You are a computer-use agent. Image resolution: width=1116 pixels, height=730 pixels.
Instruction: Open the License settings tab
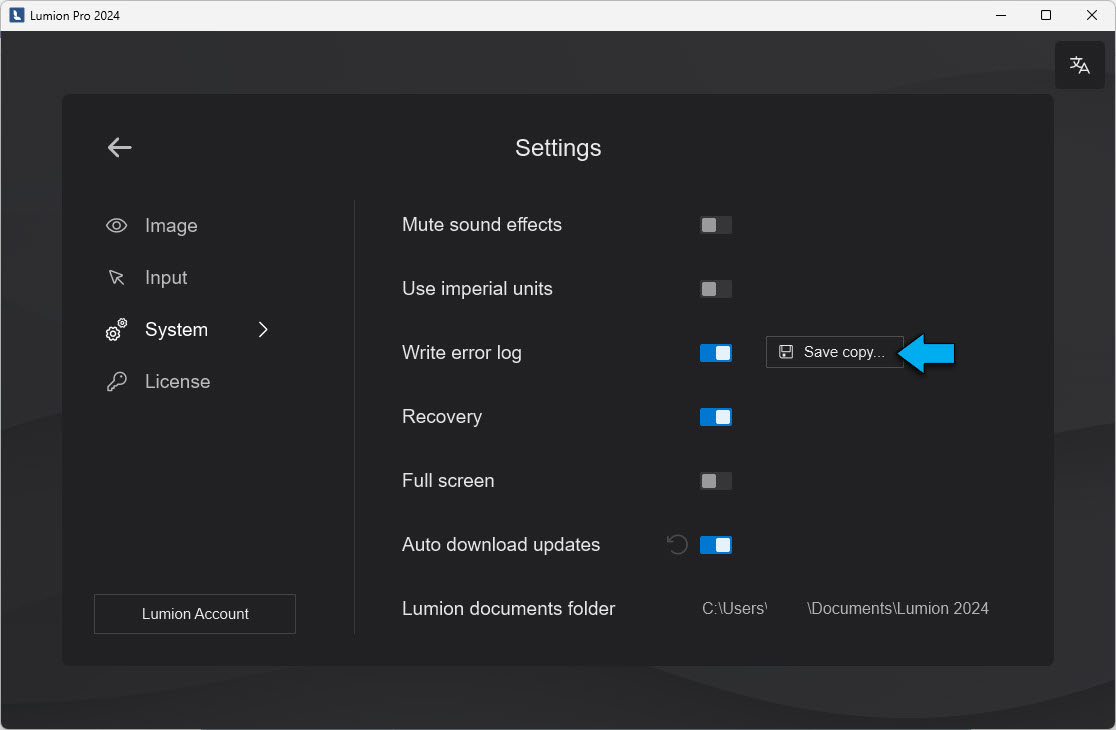(177, 382)
